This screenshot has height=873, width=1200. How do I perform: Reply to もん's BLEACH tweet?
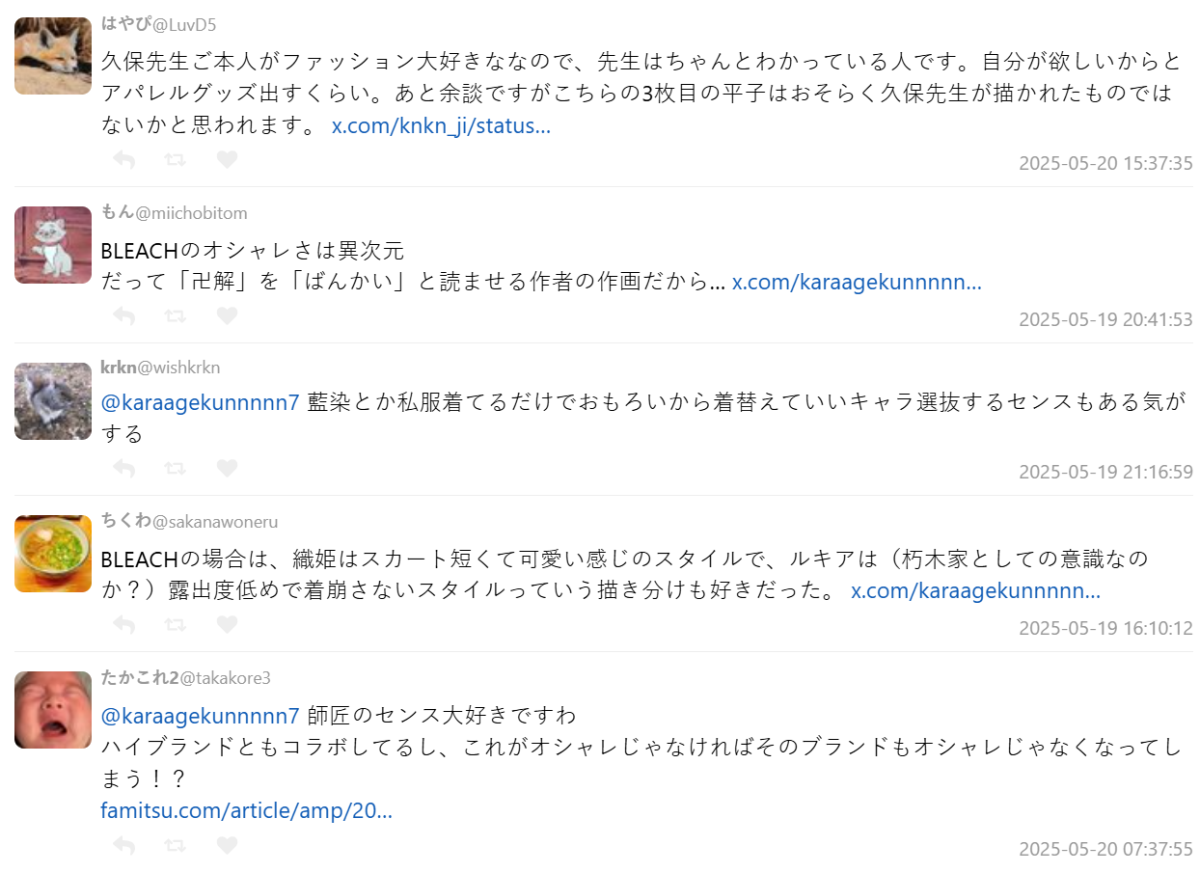pyautogui.click(x=124, y=316)
